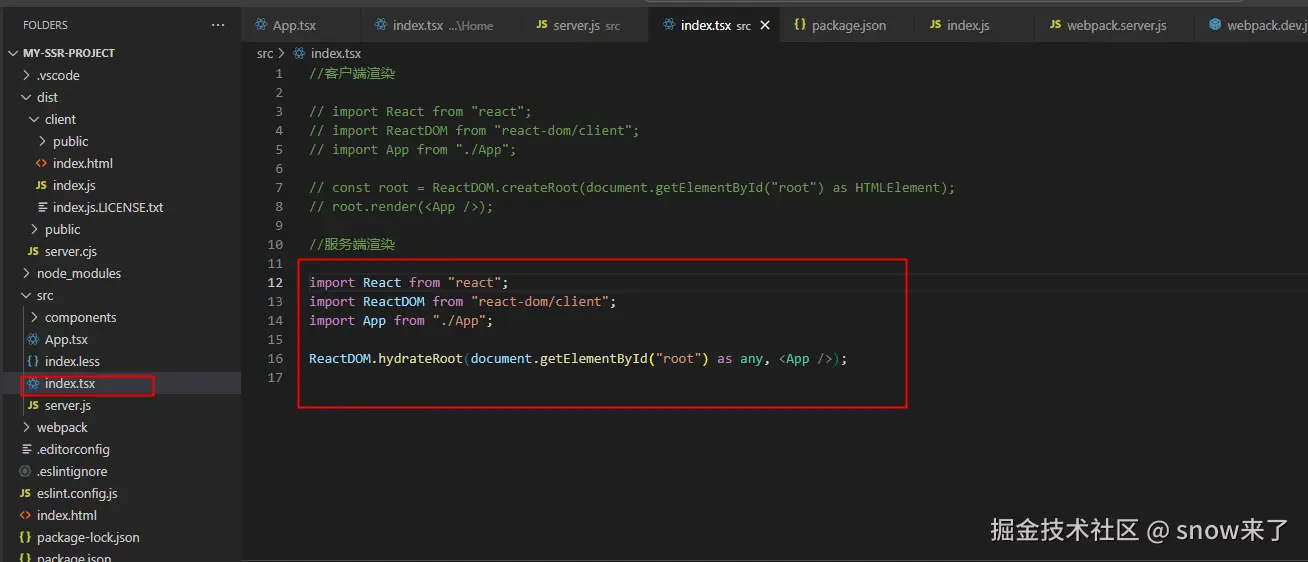The height and width of the screenshot is (562, 1308).
Task: Click the circle icon beside .eslintignore
Action: coord(25,471)
